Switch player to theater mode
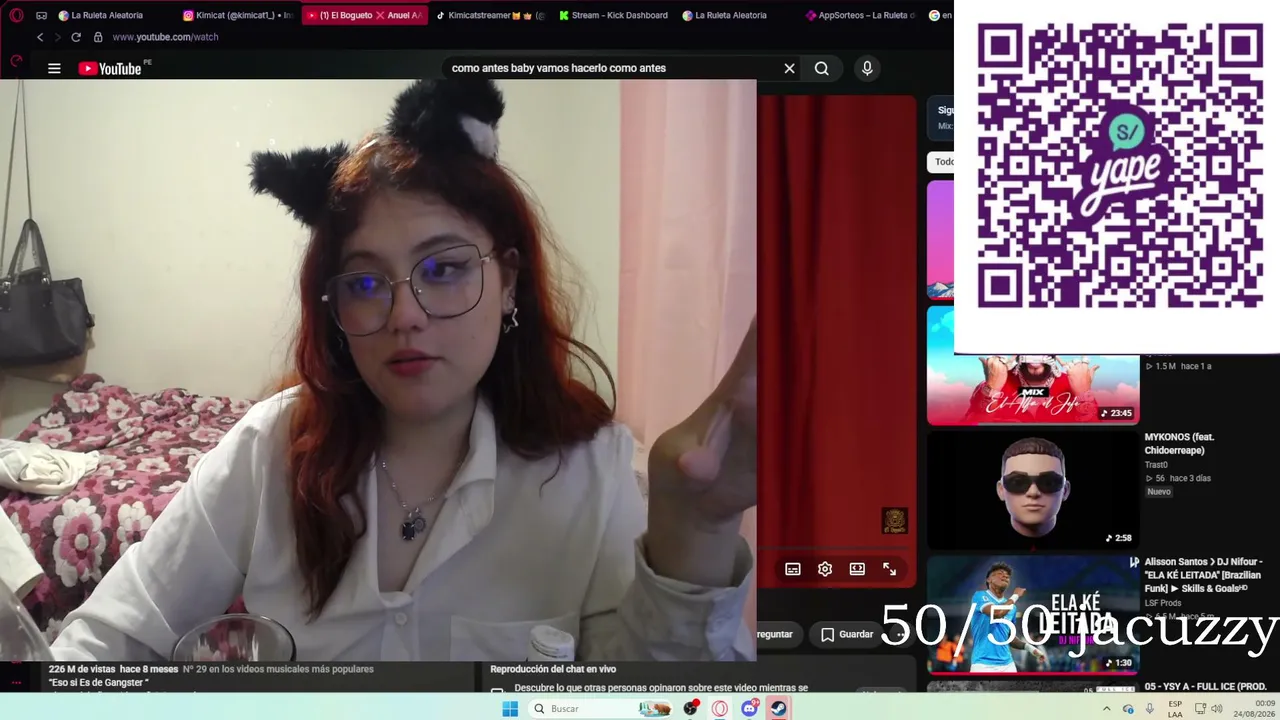 857,569
